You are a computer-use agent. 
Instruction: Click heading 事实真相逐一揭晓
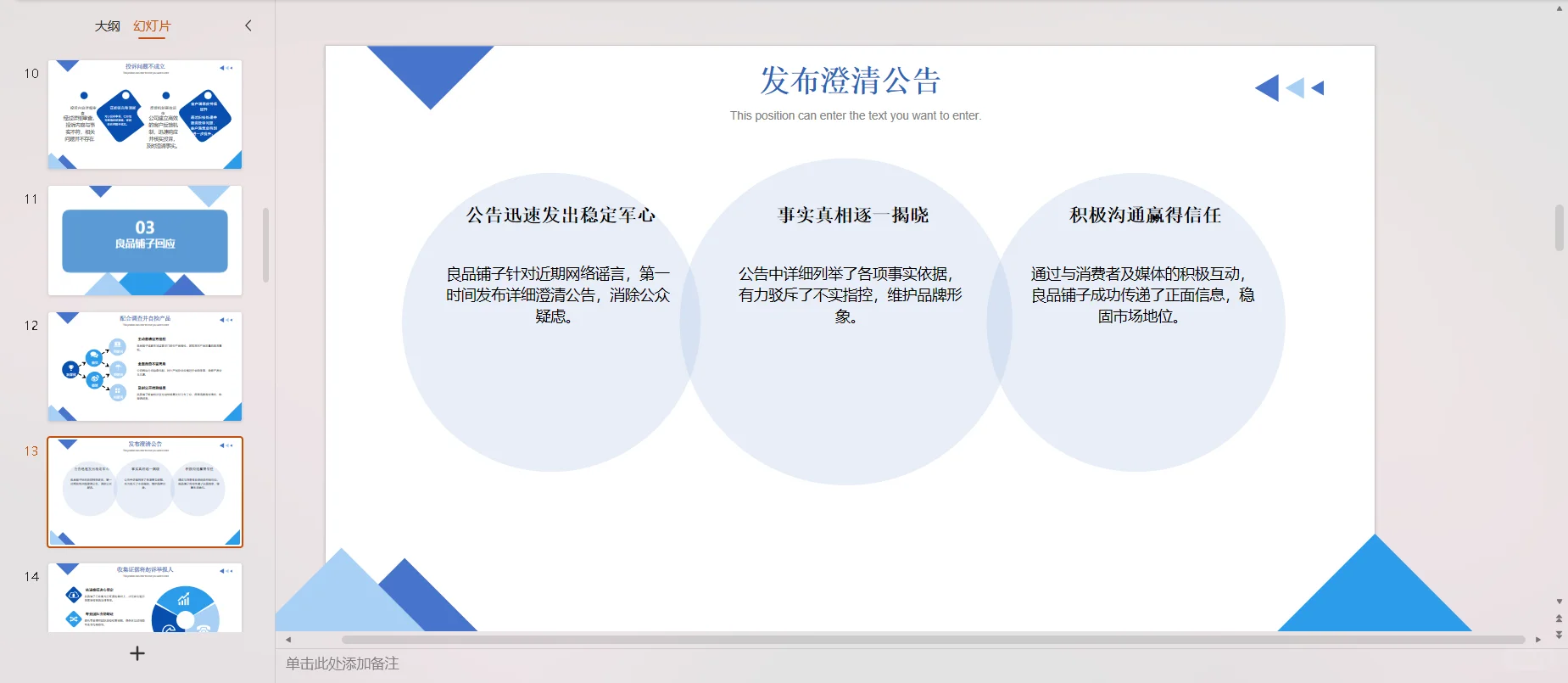point(853,216)
